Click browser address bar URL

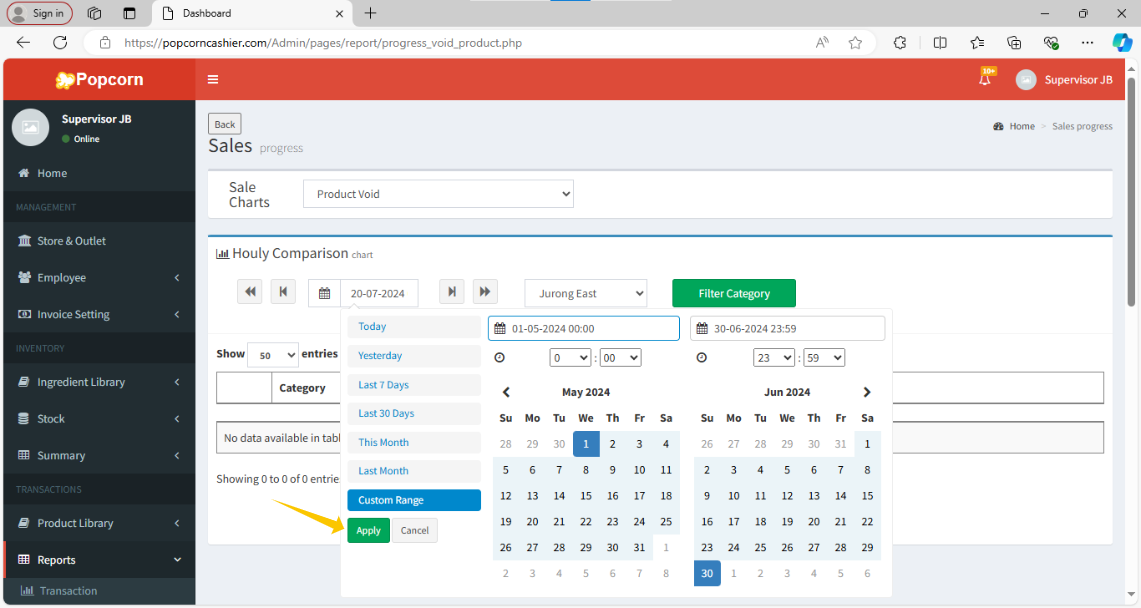323,43
